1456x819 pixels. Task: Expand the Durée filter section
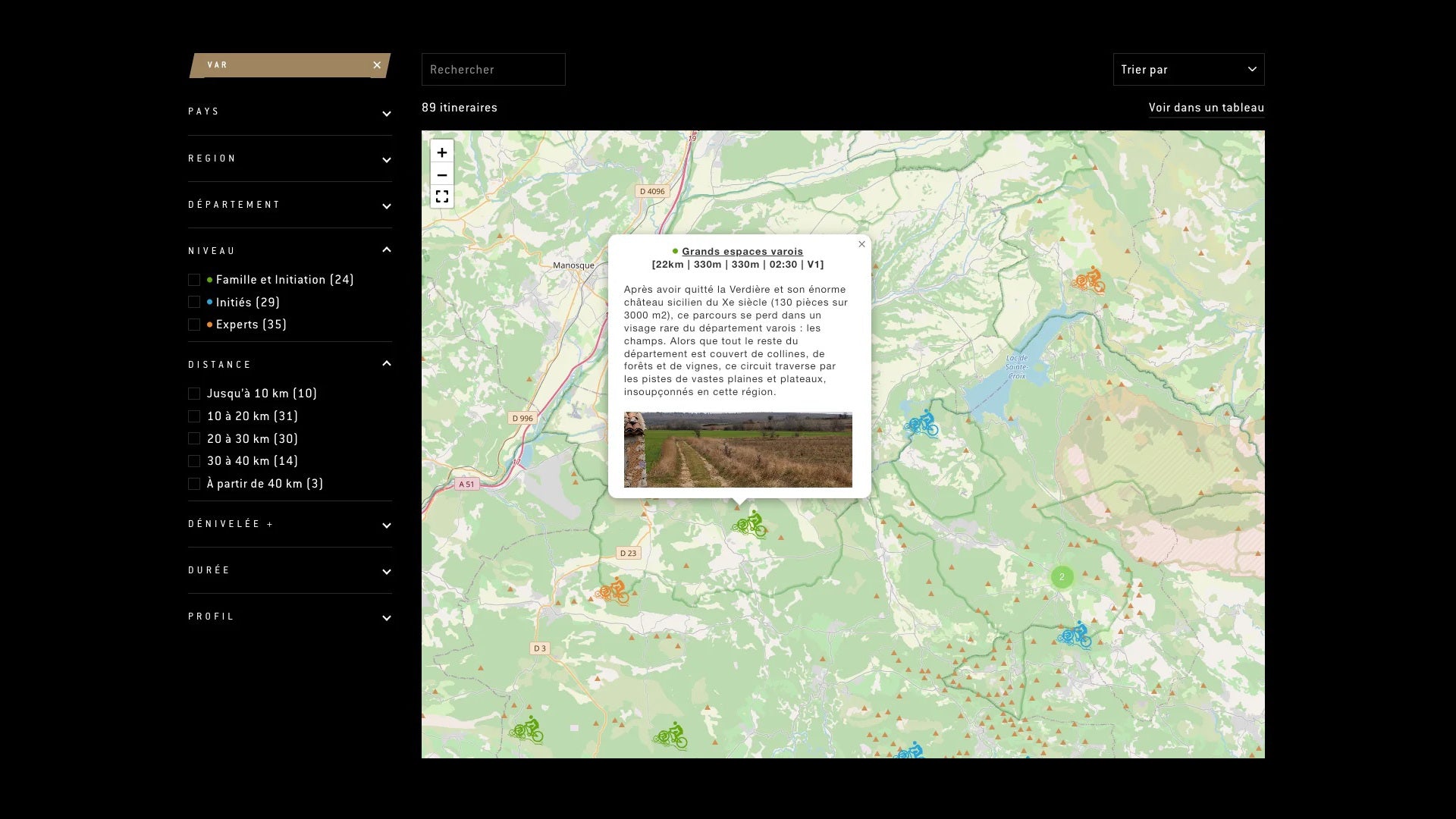coord(290,570)
